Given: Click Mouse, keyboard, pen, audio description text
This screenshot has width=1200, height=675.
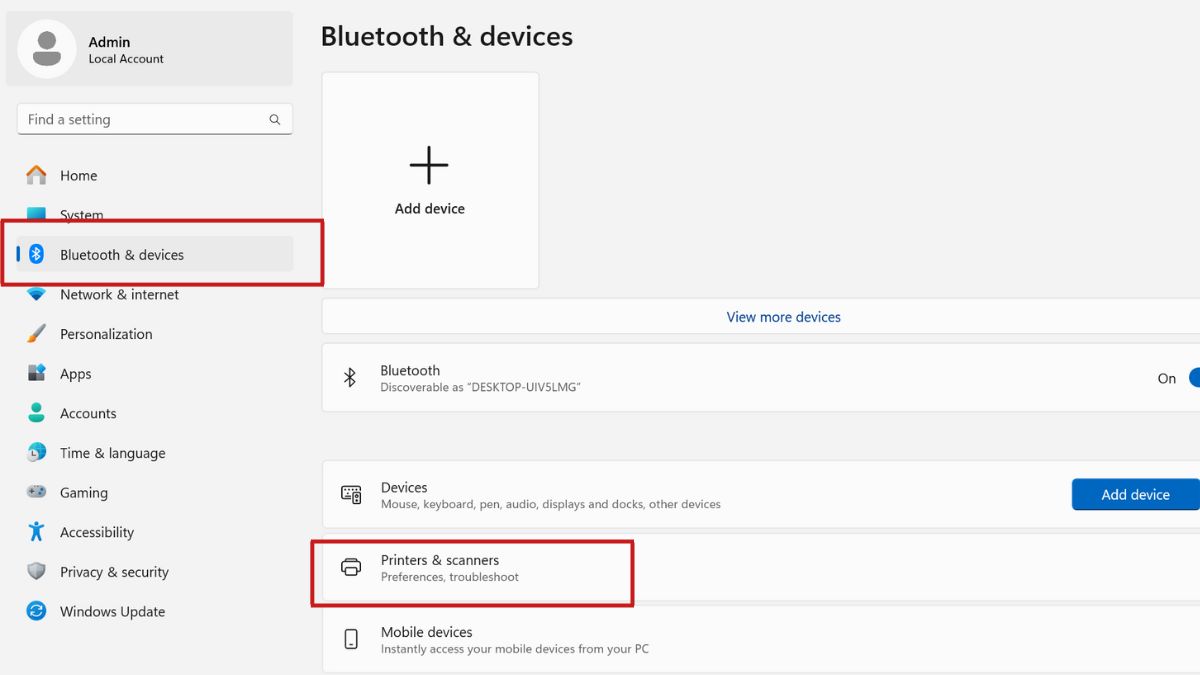Looking at the screenshot, I should point(551,504).
